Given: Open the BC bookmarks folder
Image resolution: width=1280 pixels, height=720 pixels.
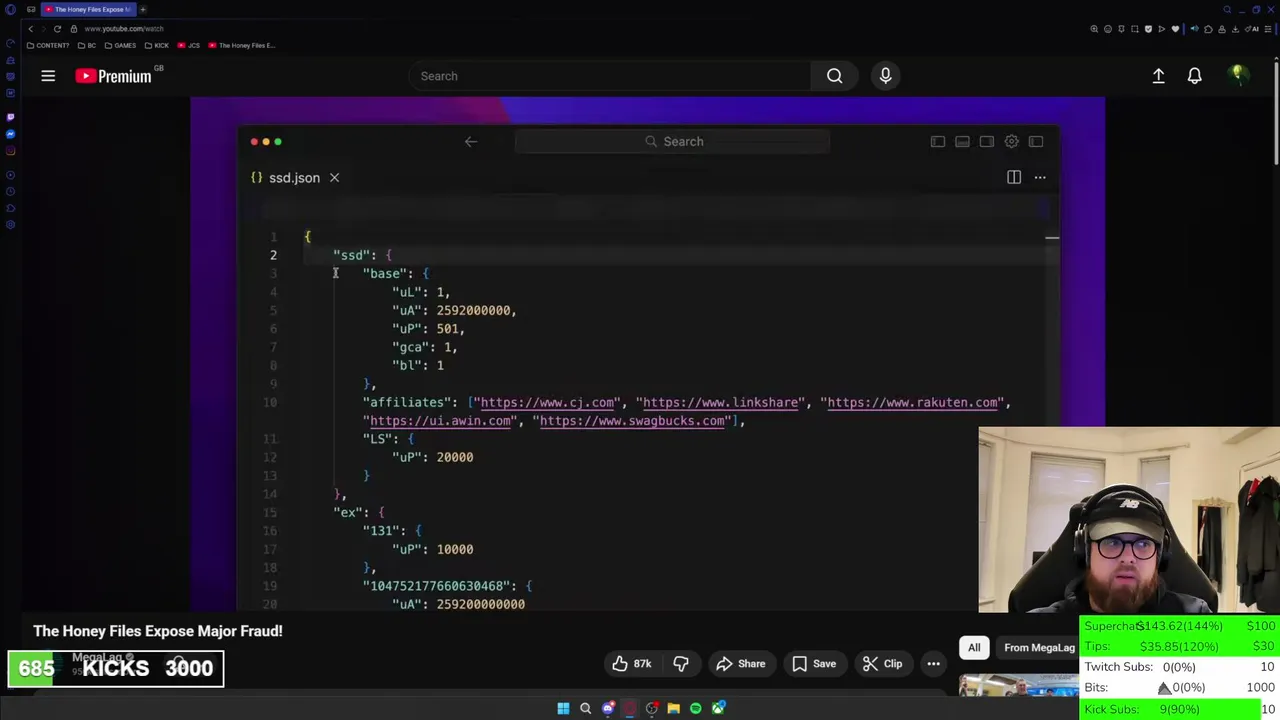Looking at the screenshot, I should (x=87, y=45).
